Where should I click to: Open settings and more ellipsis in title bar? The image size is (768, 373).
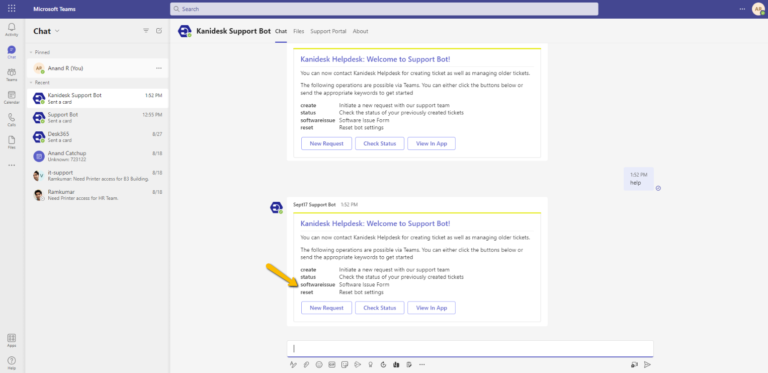click(x=743, y=9)
